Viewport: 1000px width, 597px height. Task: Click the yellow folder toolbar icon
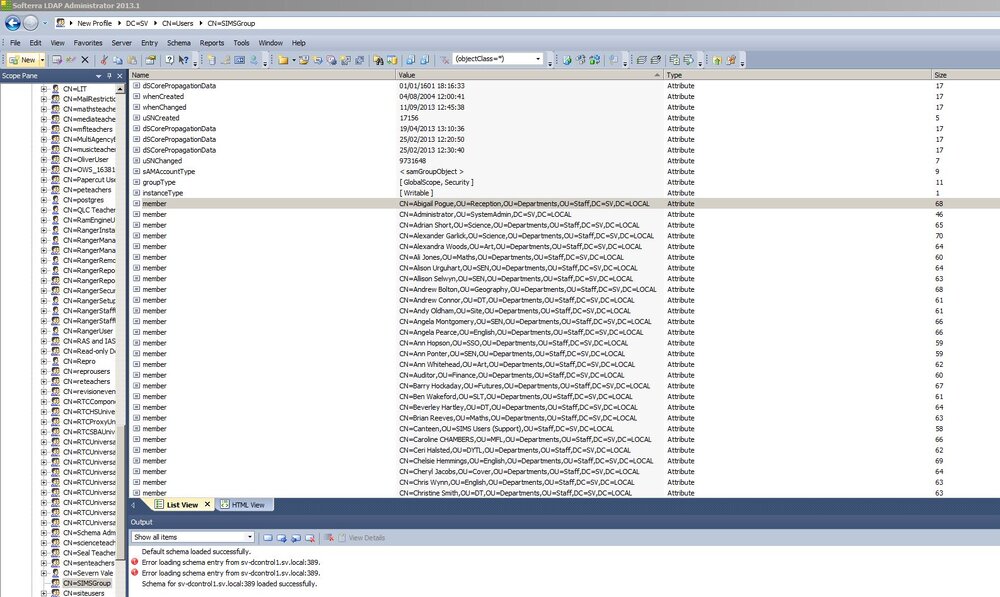click(283, 60)
